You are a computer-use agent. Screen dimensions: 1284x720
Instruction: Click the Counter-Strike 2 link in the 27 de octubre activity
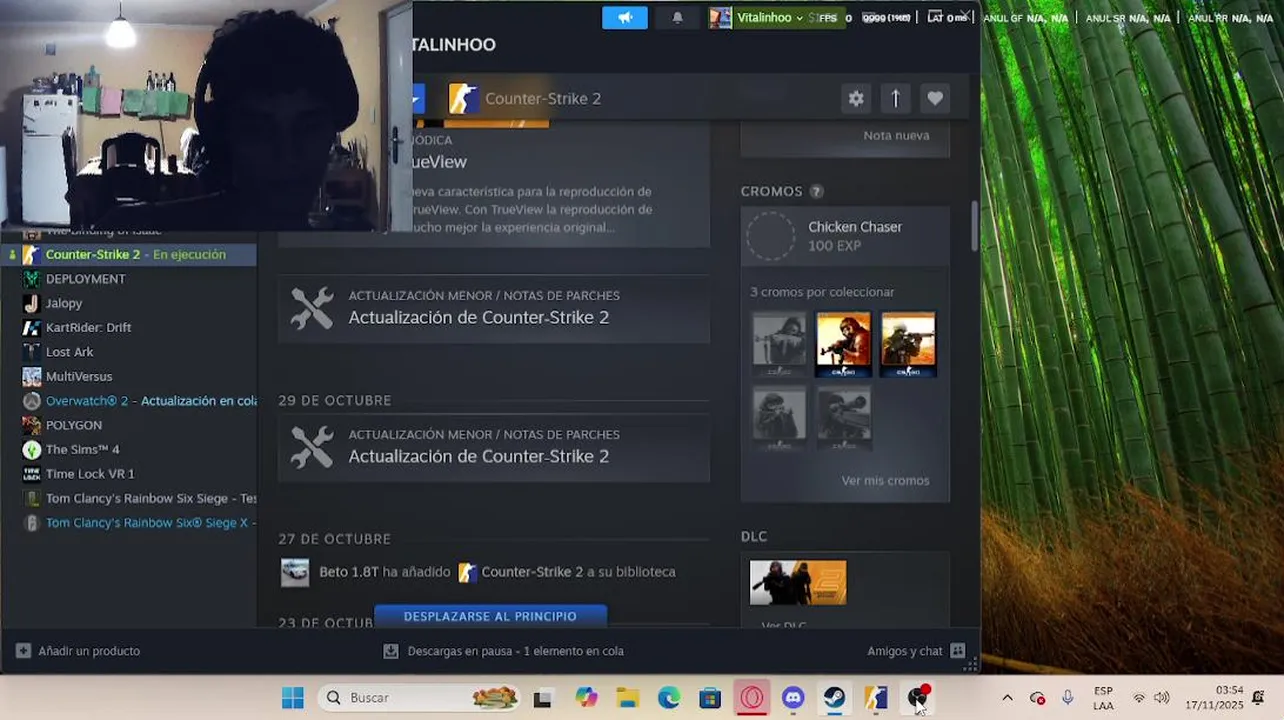532,572
